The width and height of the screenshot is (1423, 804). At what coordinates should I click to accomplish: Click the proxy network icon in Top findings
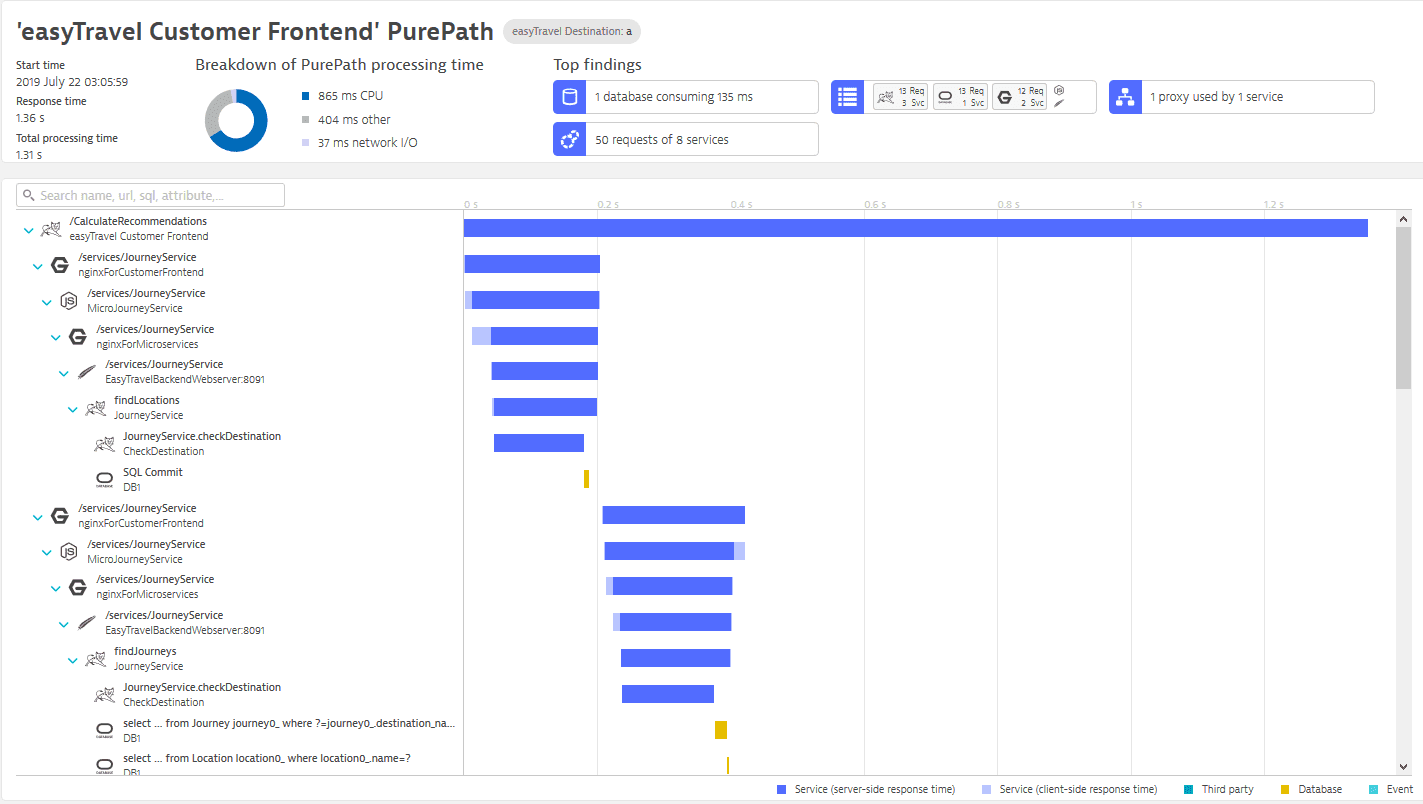[1126, 97]
